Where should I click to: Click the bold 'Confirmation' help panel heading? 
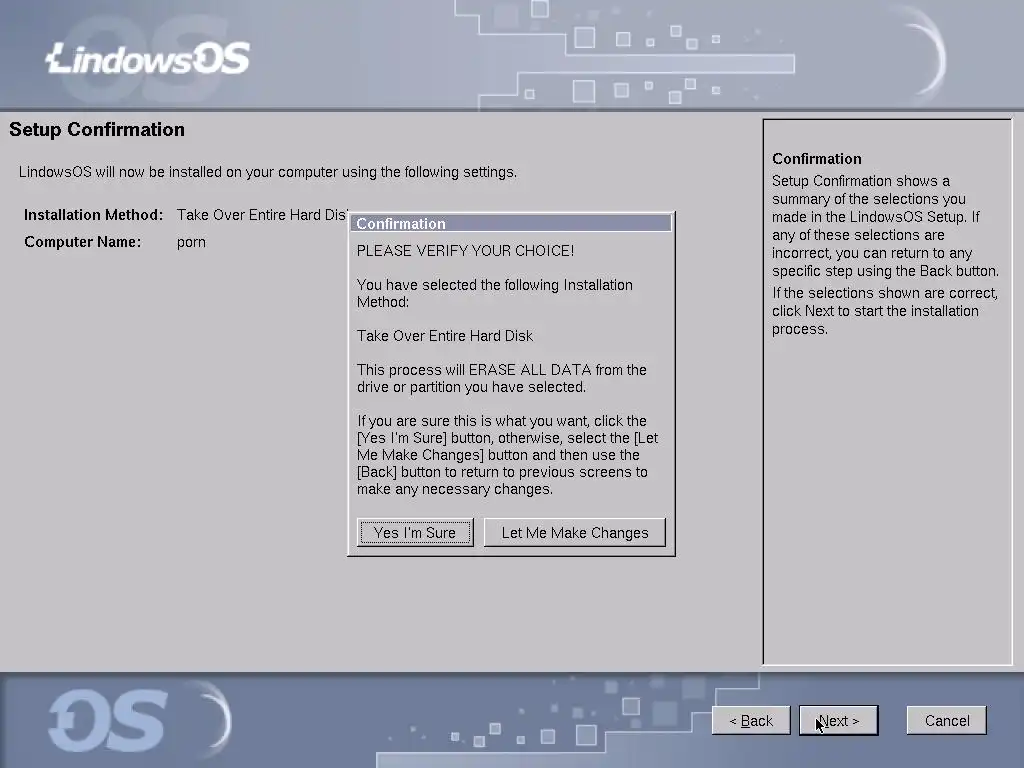(816, 159)
